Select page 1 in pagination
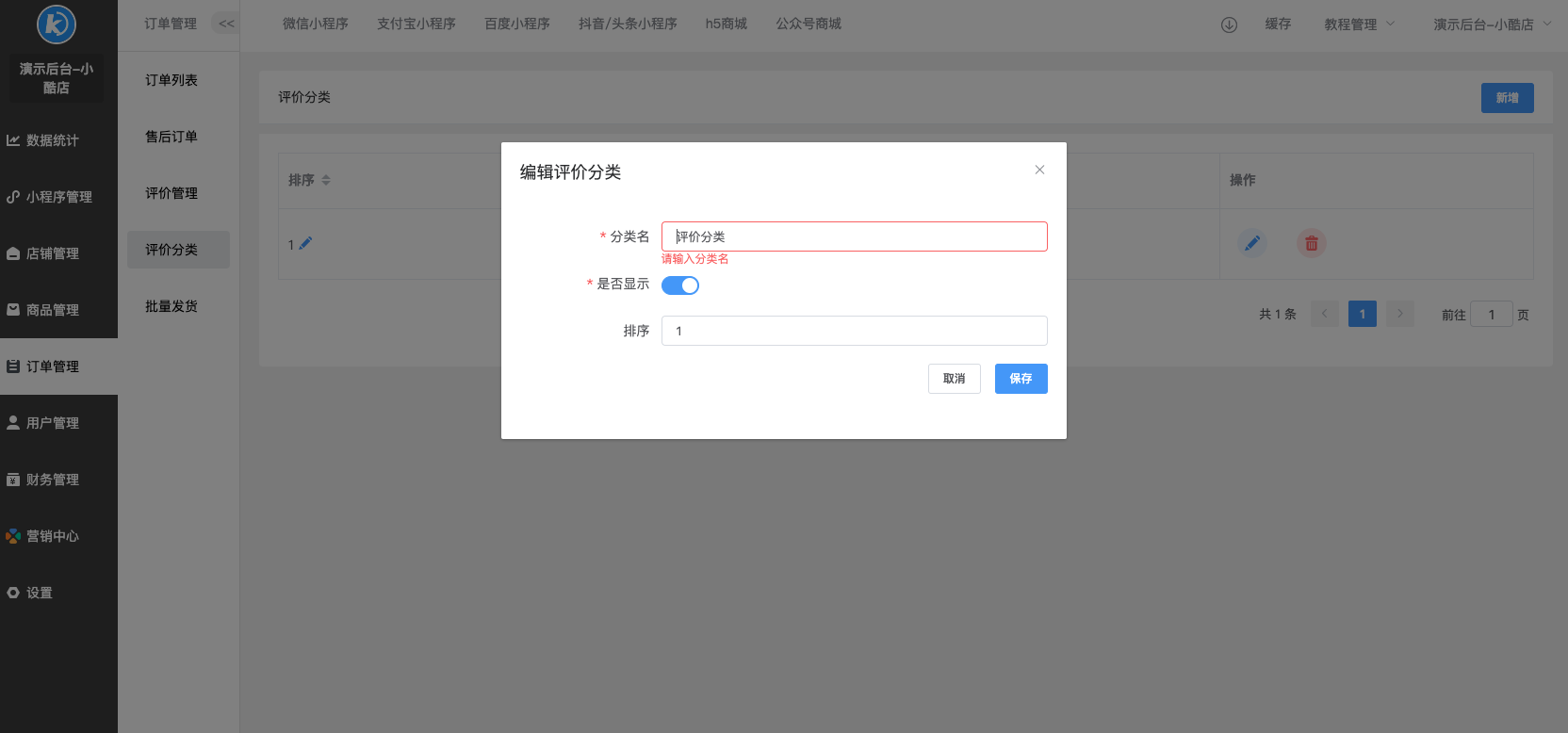Screen dimensions: 1568x733 point(1362,314)
